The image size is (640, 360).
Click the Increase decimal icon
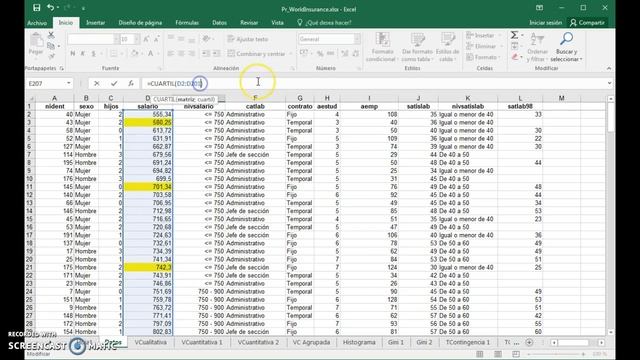(x=345, y=53)
